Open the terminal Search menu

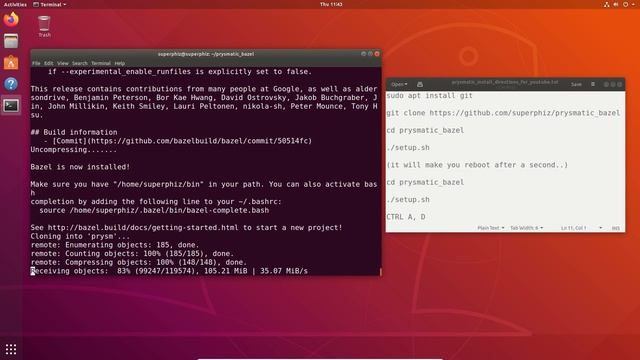pyautogui.click(x=80, y=63)
